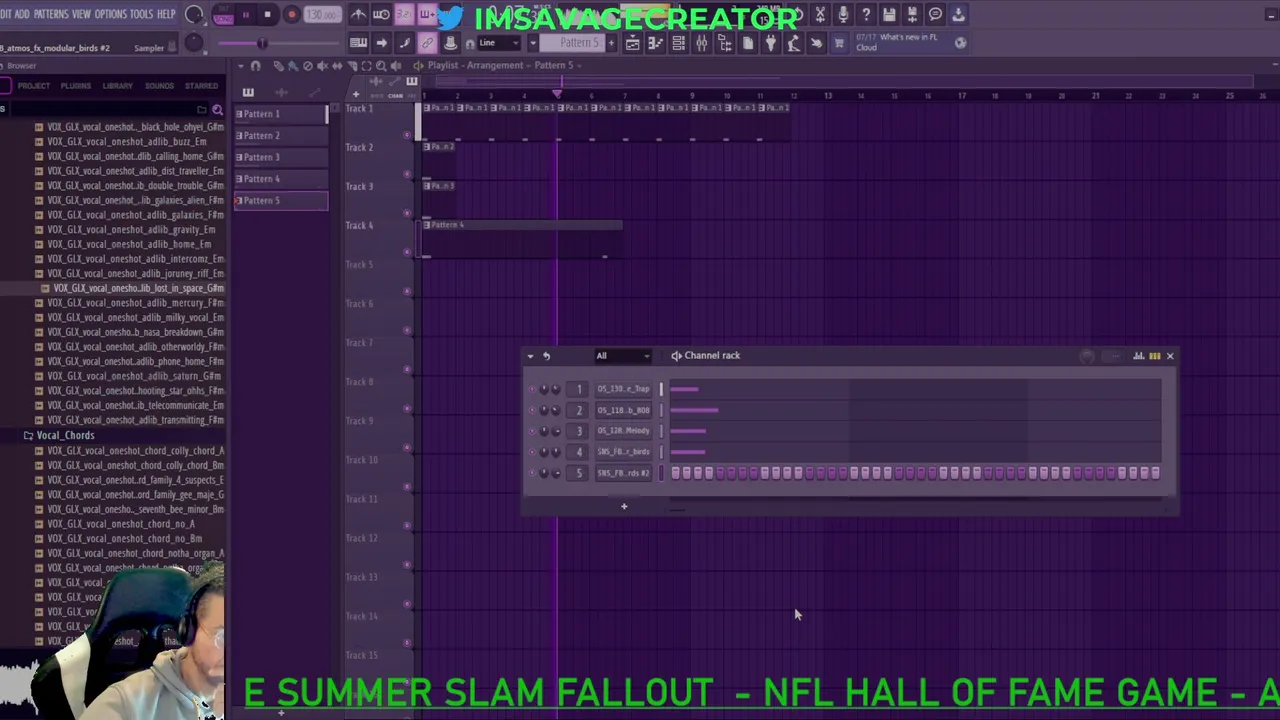Open the metronome icon in the toolbar
Screen dimensions: 1280x720
click(x=359, y=15)
